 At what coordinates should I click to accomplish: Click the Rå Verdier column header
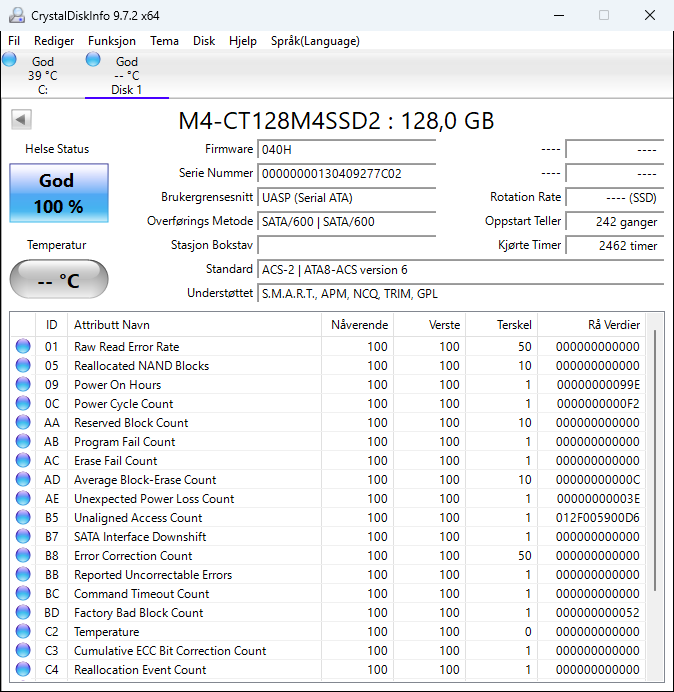click(591, 325)
